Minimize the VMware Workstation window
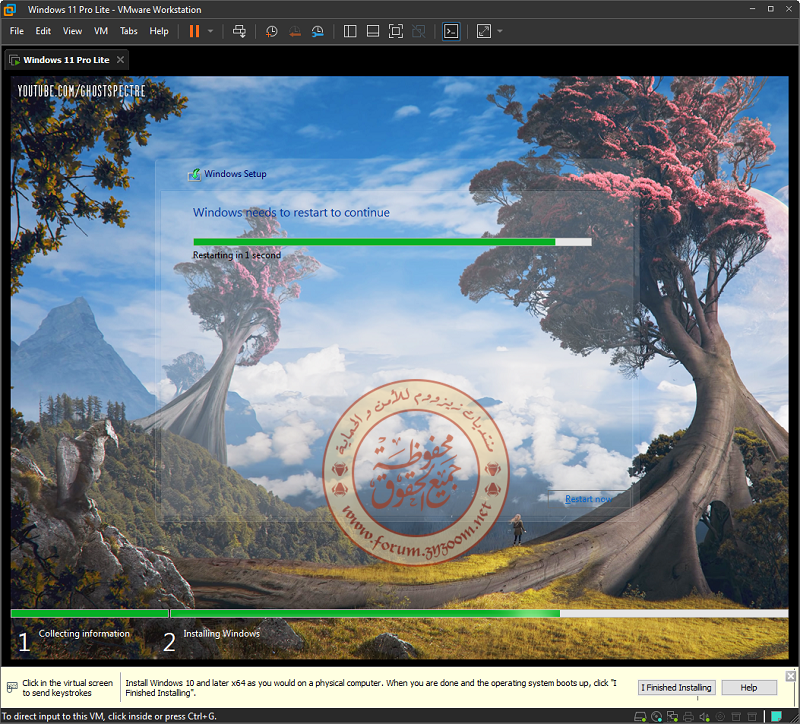This screenshot has width=800, height=724. click(x=752, y=9)
